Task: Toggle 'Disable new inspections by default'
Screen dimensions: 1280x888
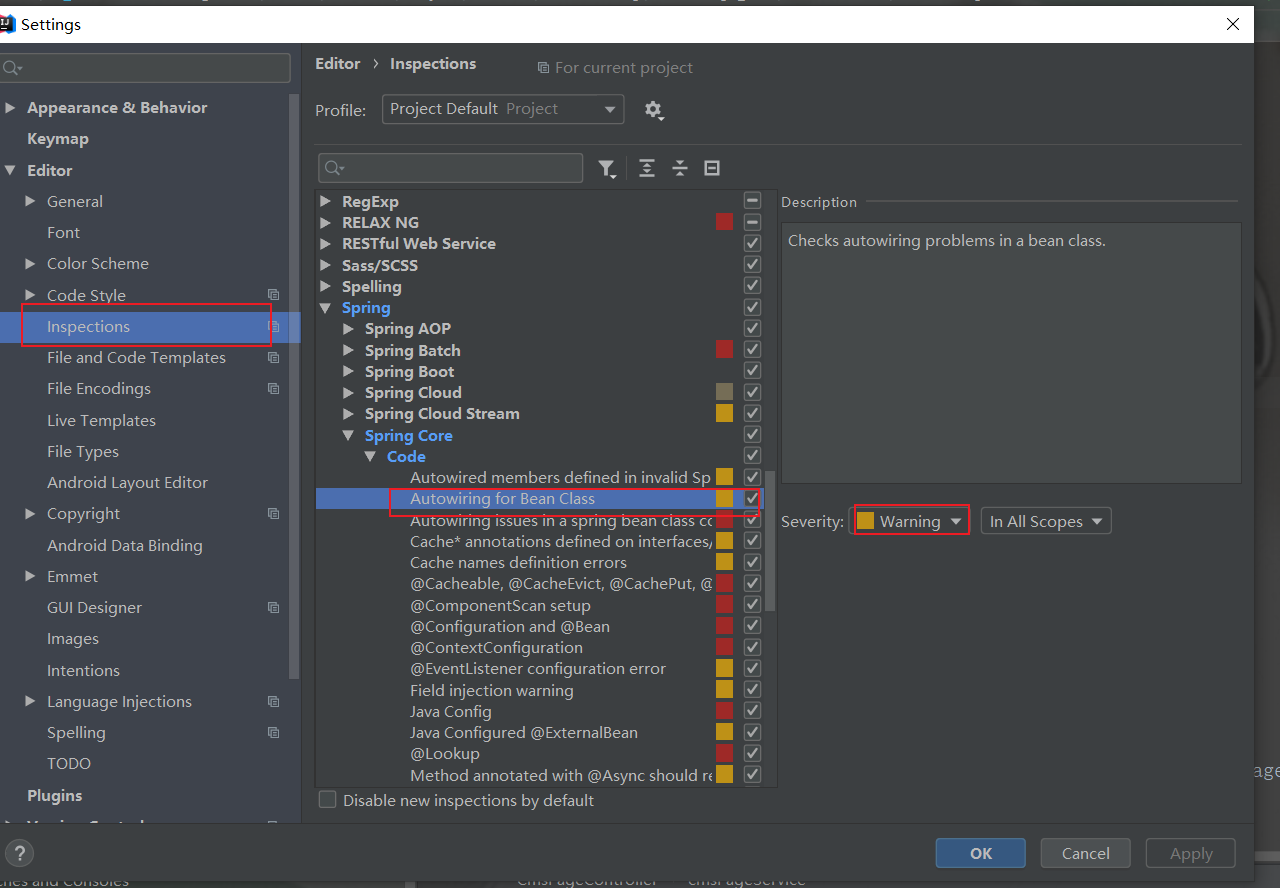Action: point(327,799)
